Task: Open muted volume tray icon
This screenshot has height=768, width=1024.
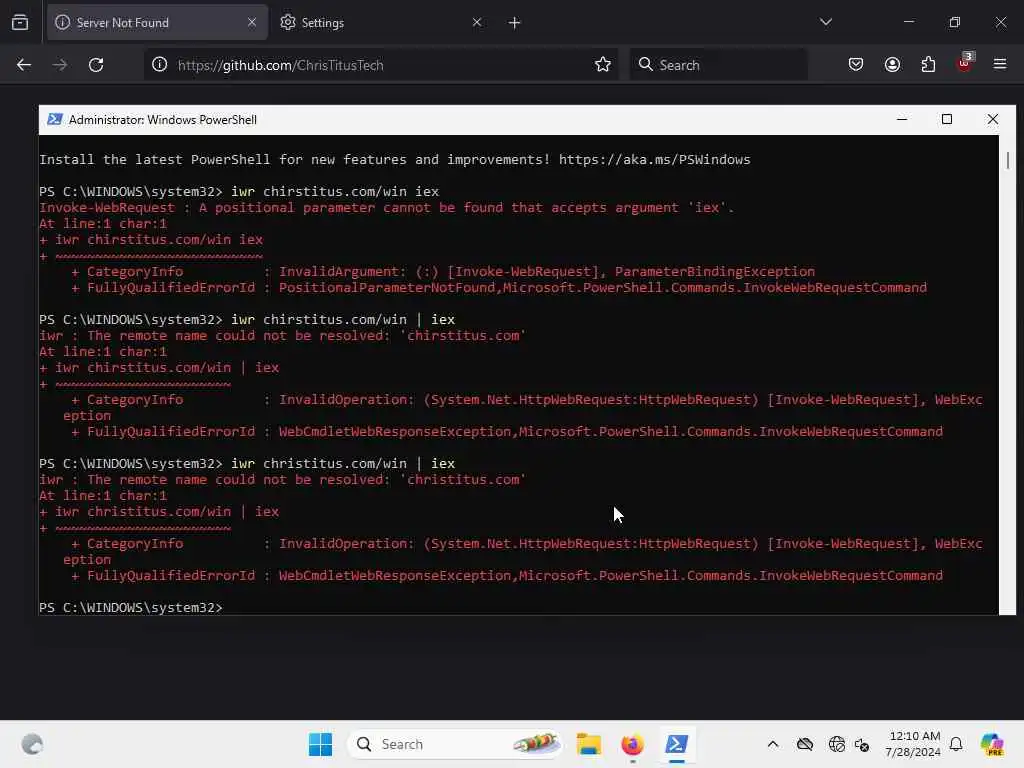Action: click(862, 744)
